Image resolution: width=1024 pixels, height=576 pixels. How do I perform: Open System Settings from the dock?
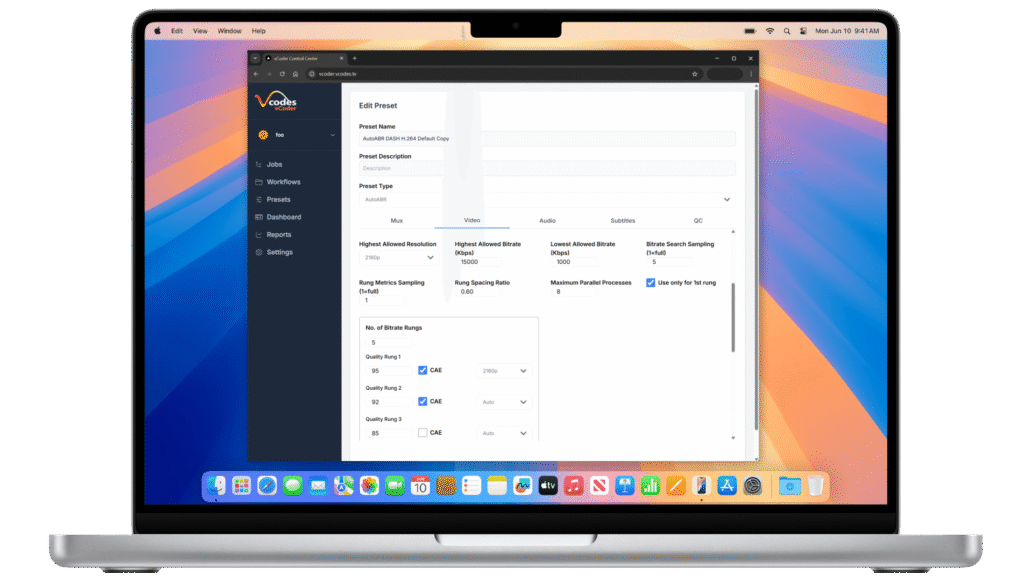(752, 486)
